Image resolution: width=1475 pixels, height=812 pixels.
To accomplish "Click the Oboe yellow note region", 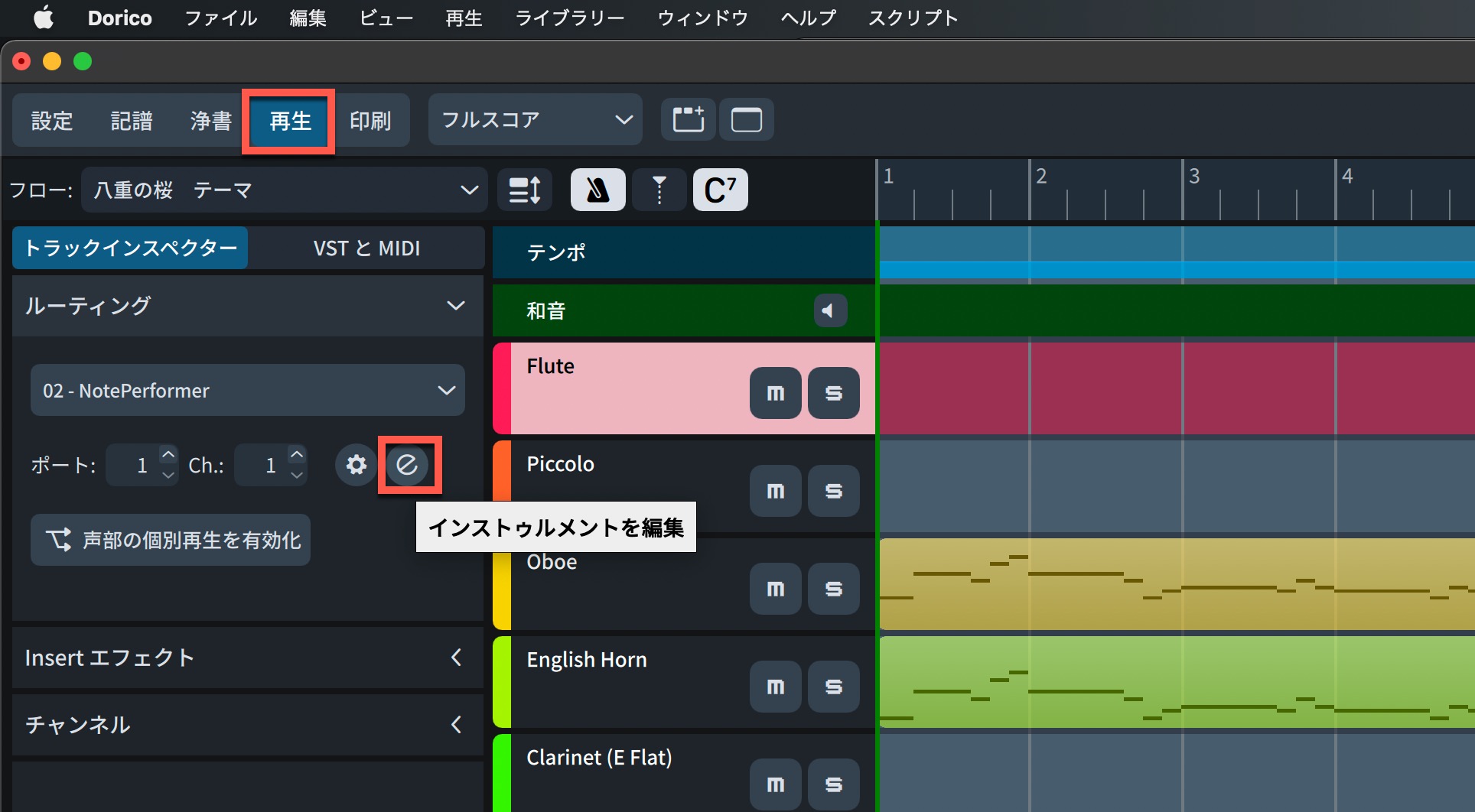I will [1177, 584].
